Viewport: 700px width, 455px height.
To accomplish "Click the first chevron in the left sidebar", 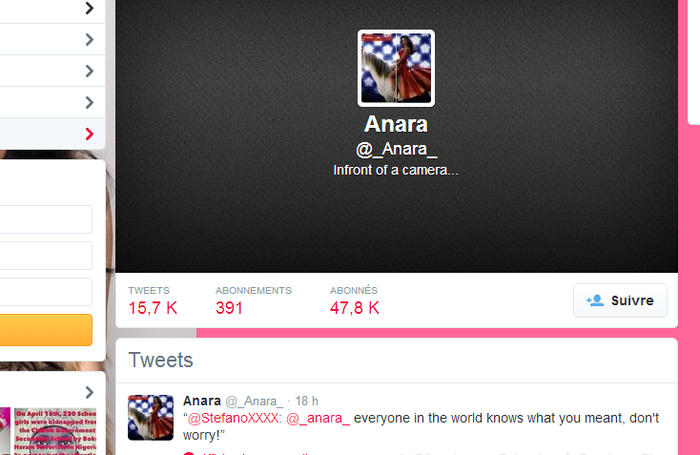I will pyautogui.click(x=89, y=8).
